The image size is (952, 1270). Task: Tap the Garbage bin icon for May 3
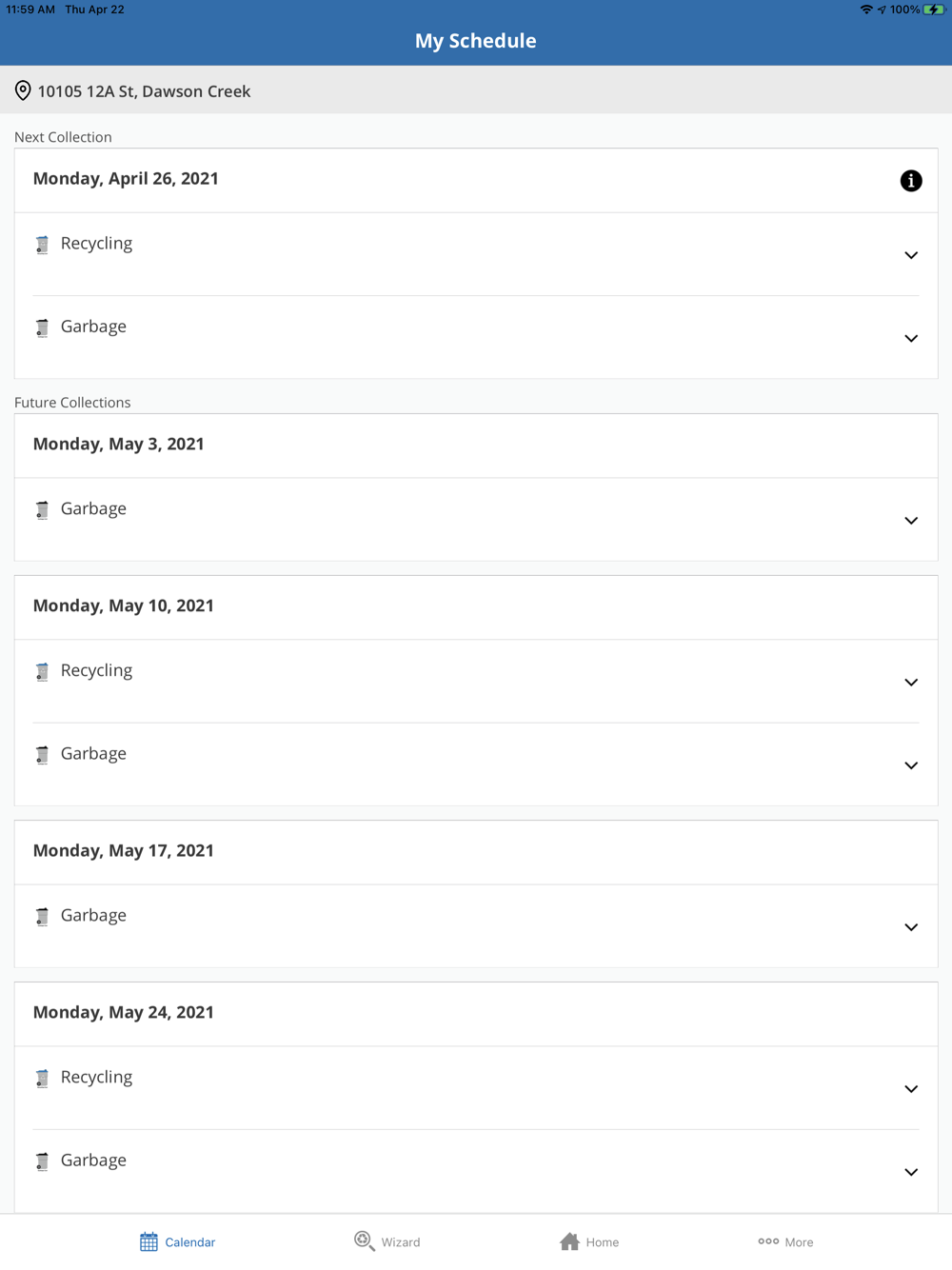coord(42,510)
